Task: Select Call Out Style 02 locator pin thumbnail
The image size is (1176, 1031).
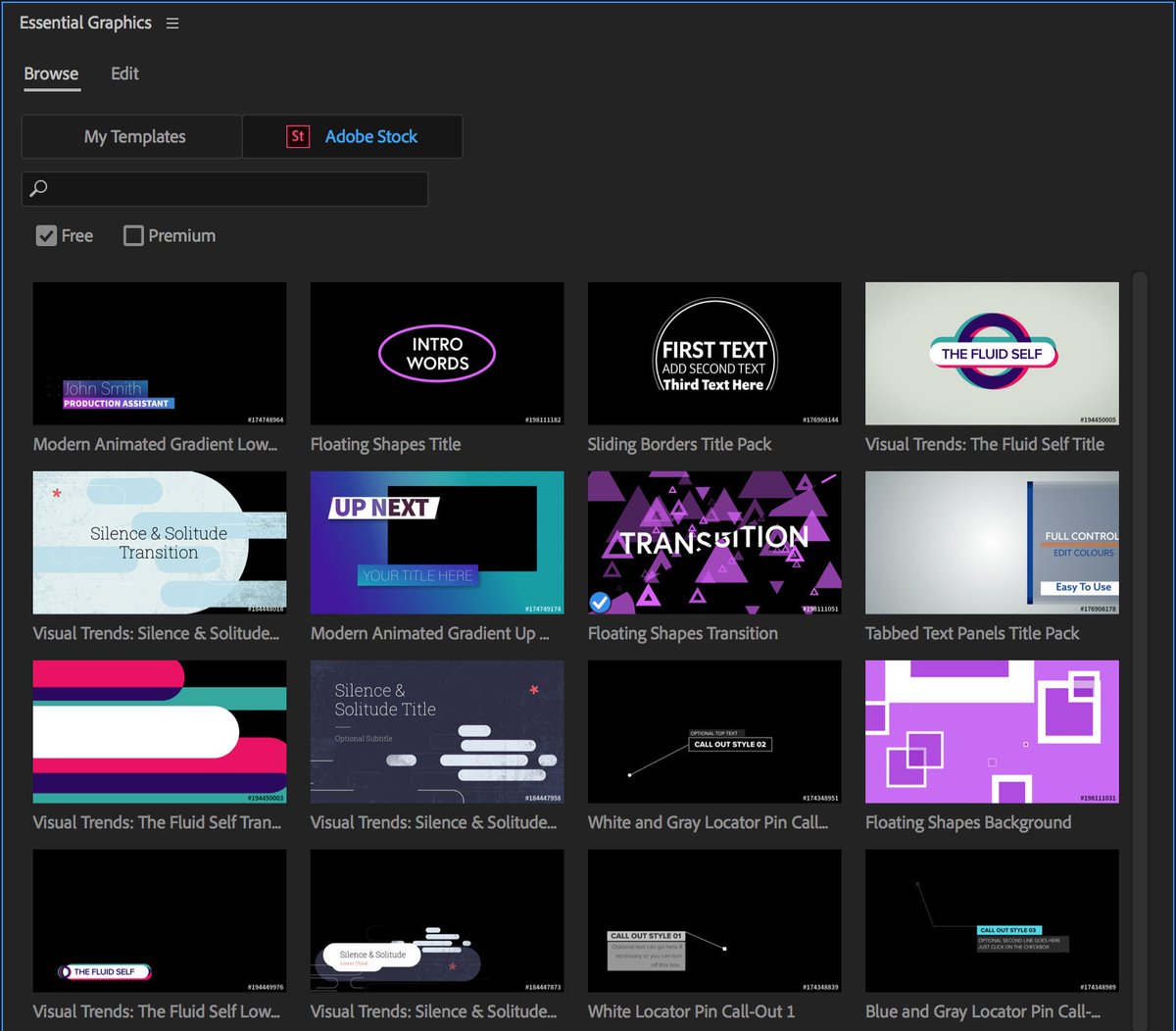Action: coord(714,732)
